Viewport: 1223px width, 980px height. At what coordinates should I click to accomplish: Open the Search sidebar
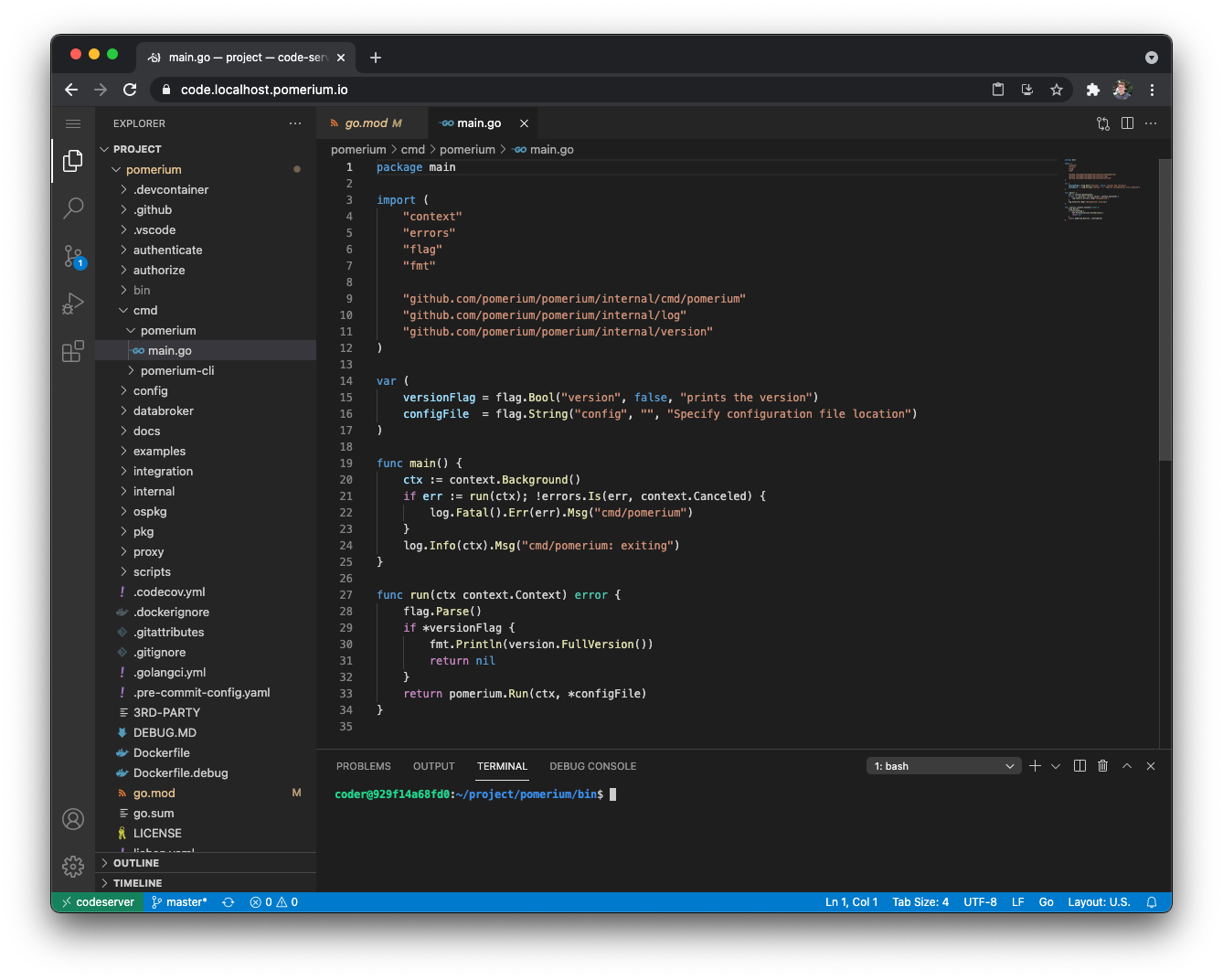pos(73,208)
